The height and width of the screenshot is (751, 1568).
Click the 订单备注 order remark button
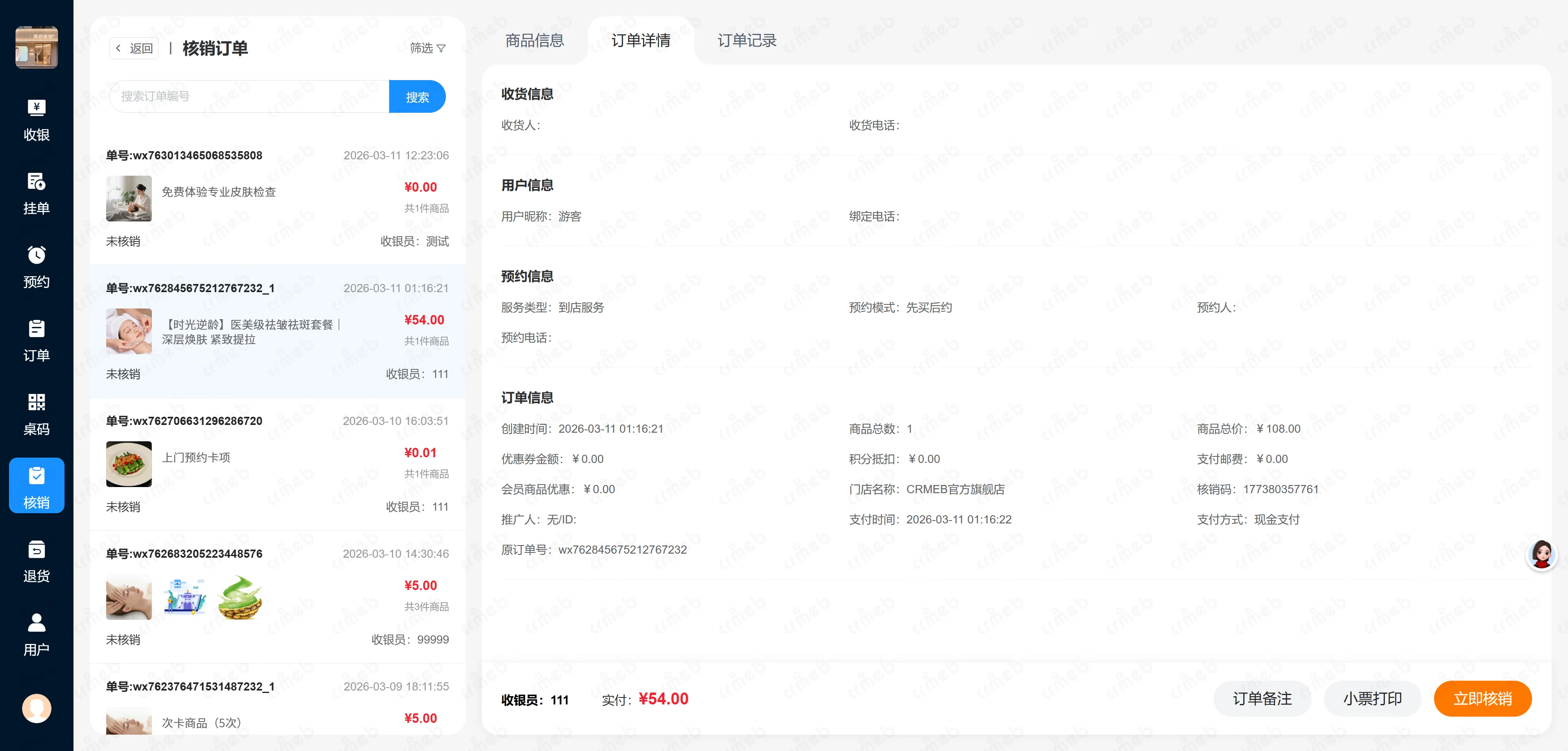tap(1262, 699)
